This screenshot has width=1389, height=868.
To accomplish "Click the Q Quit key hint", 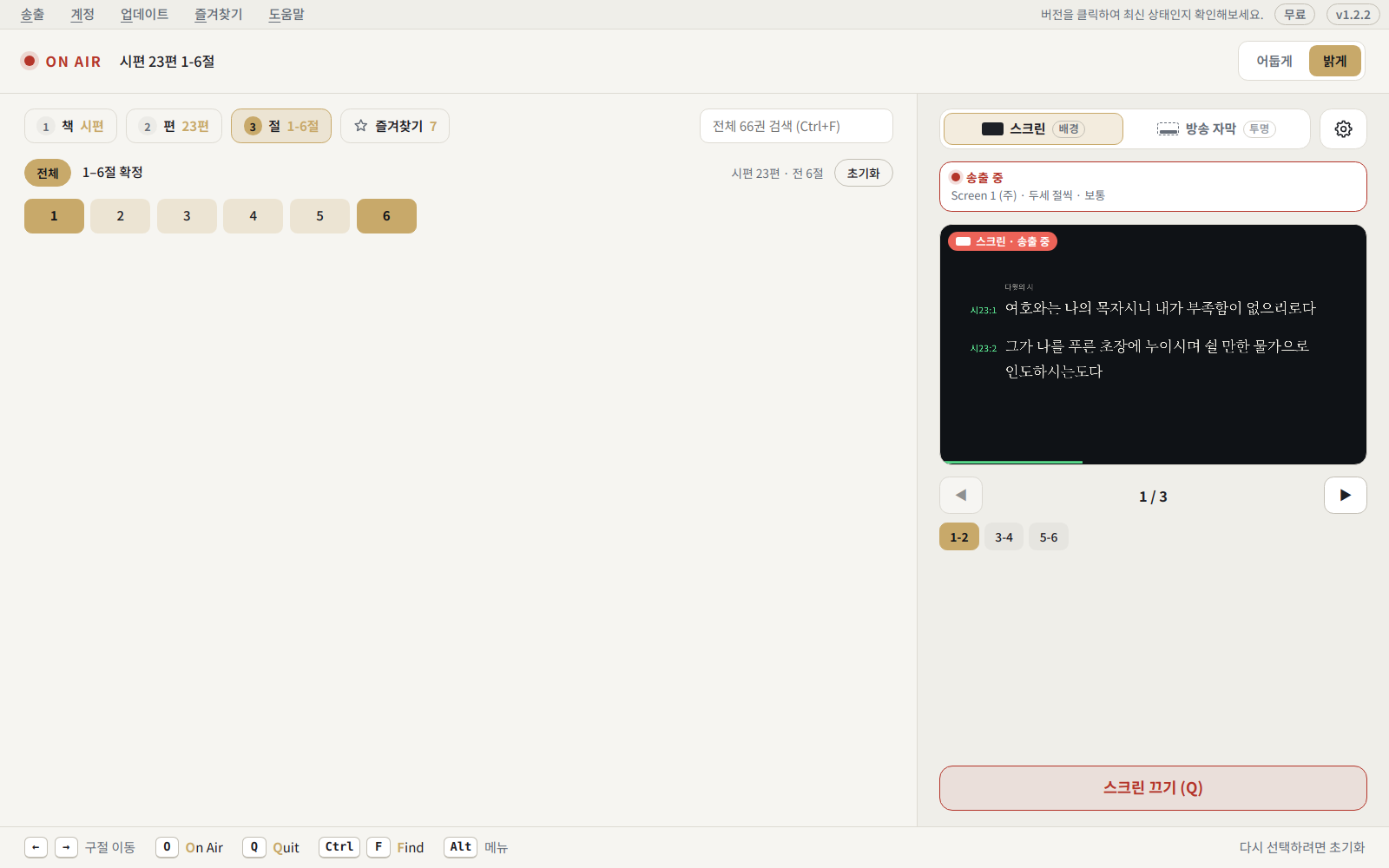I will point(271,847).
